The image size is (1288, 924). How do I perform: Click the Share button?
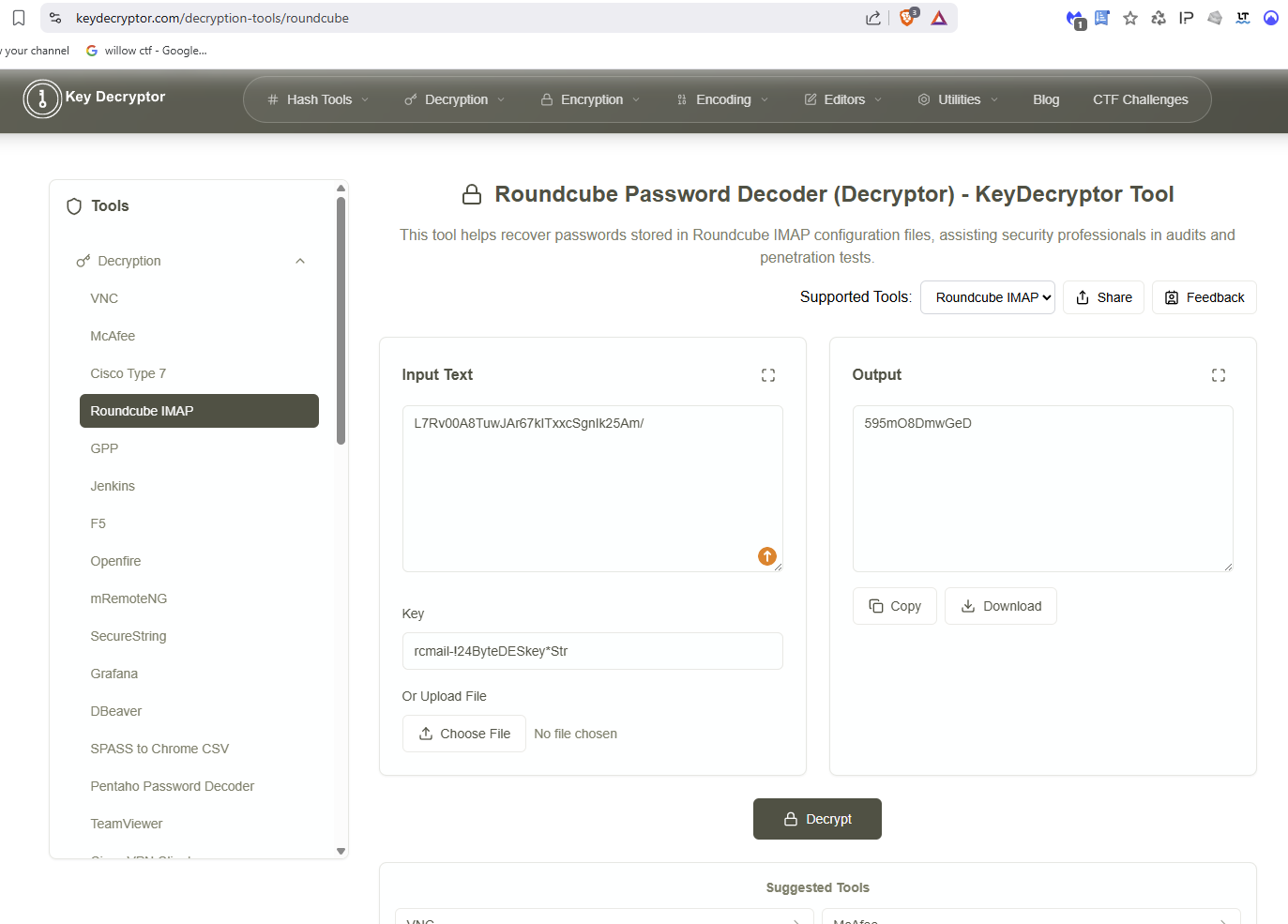[1103, 297]
